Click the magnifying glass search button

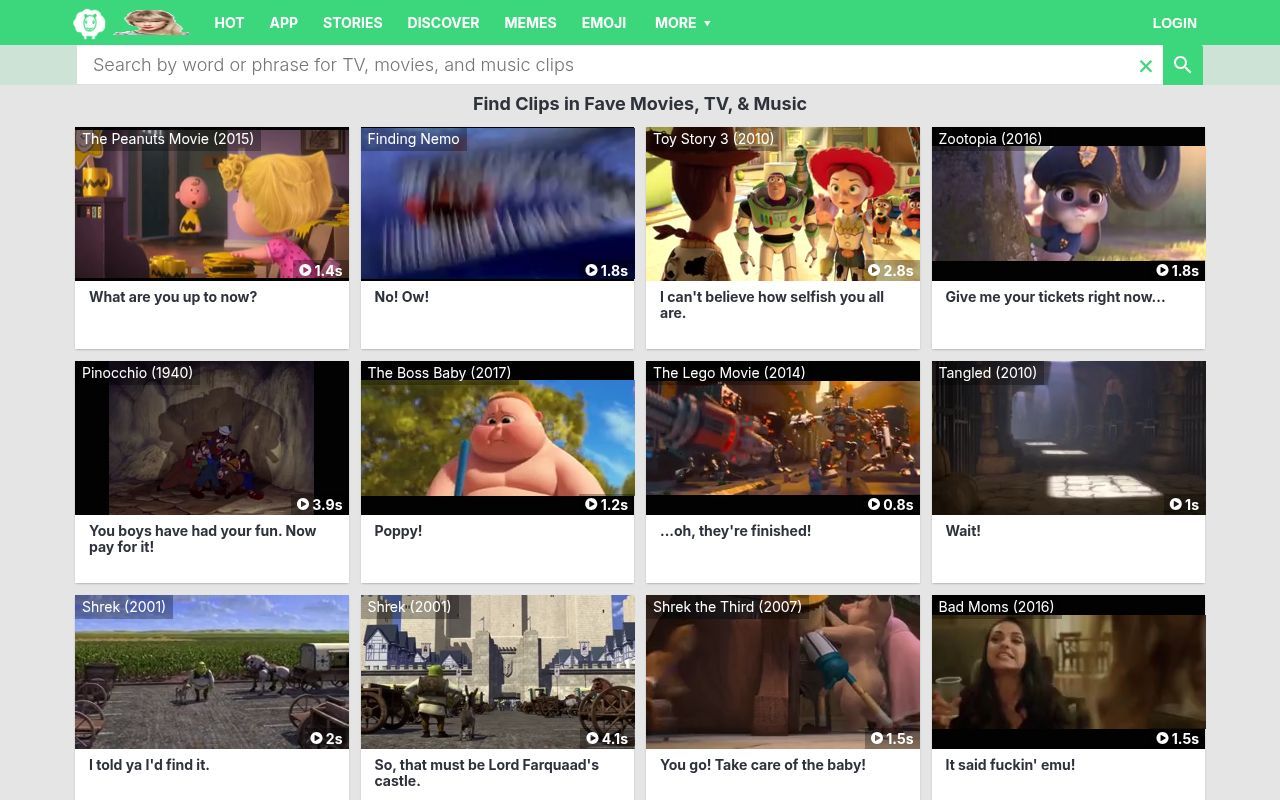[1183, 65]
